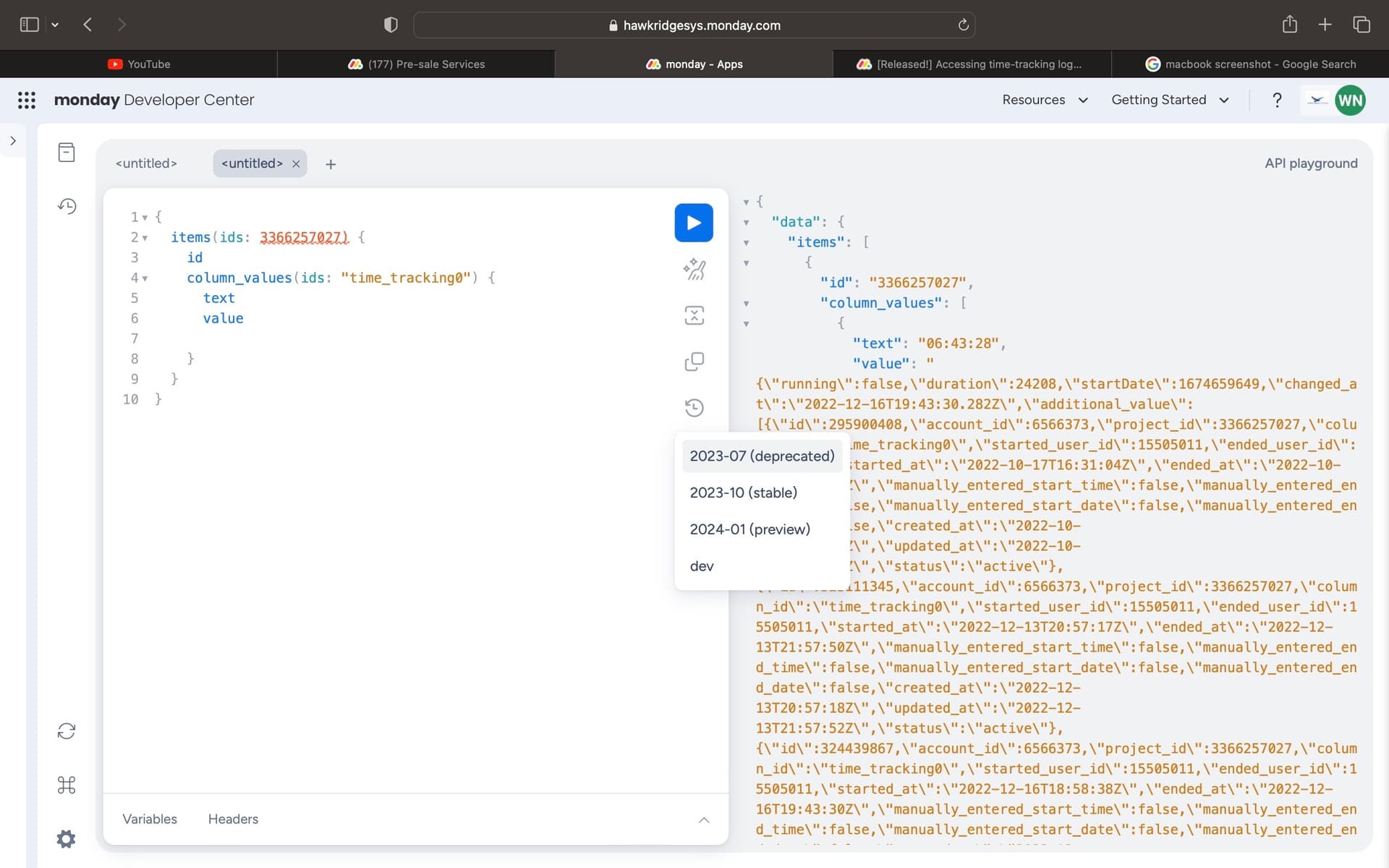Open Safari share icon
Viewport: 1389px width, 868px height.
1289,25
